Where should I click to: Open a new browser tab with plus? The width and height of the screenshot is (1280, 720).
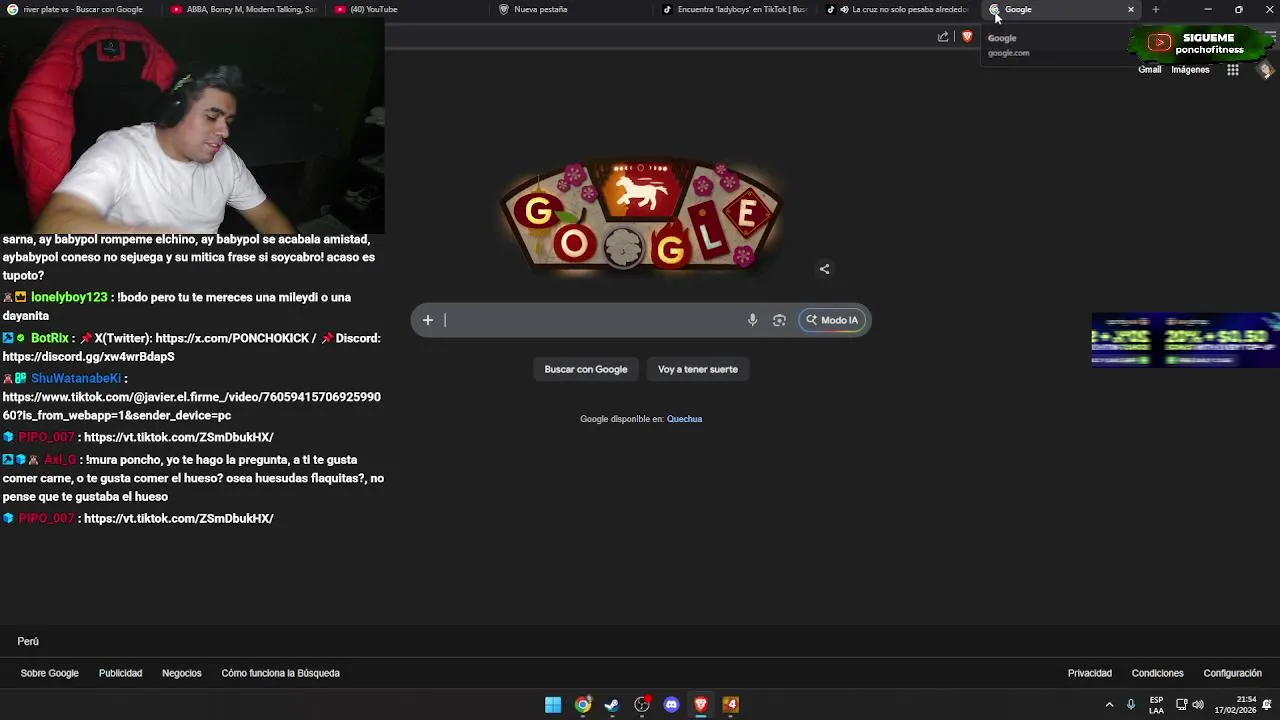click(1156, 10)
